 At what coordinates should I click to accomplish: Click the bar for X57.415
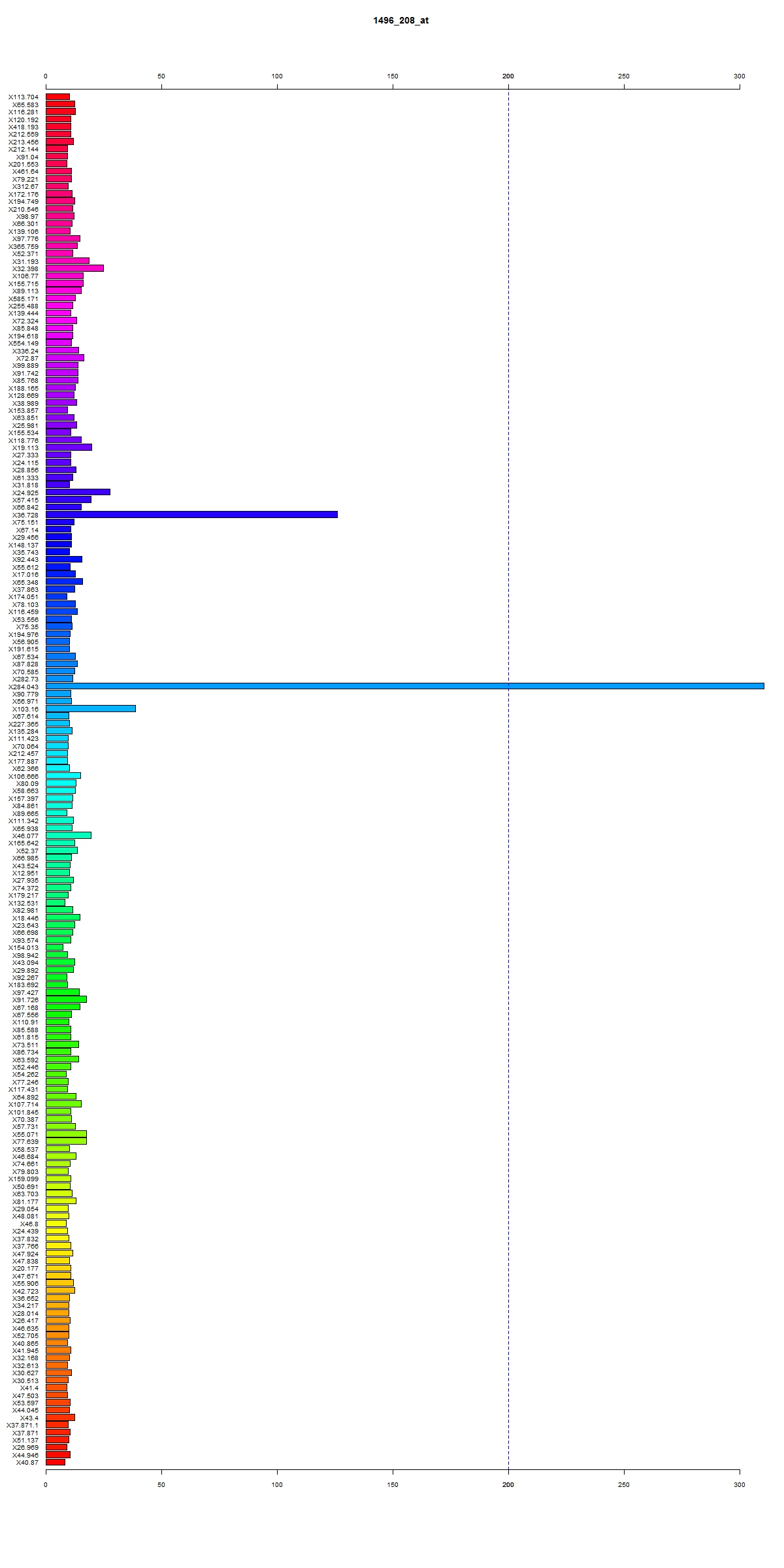69,500
